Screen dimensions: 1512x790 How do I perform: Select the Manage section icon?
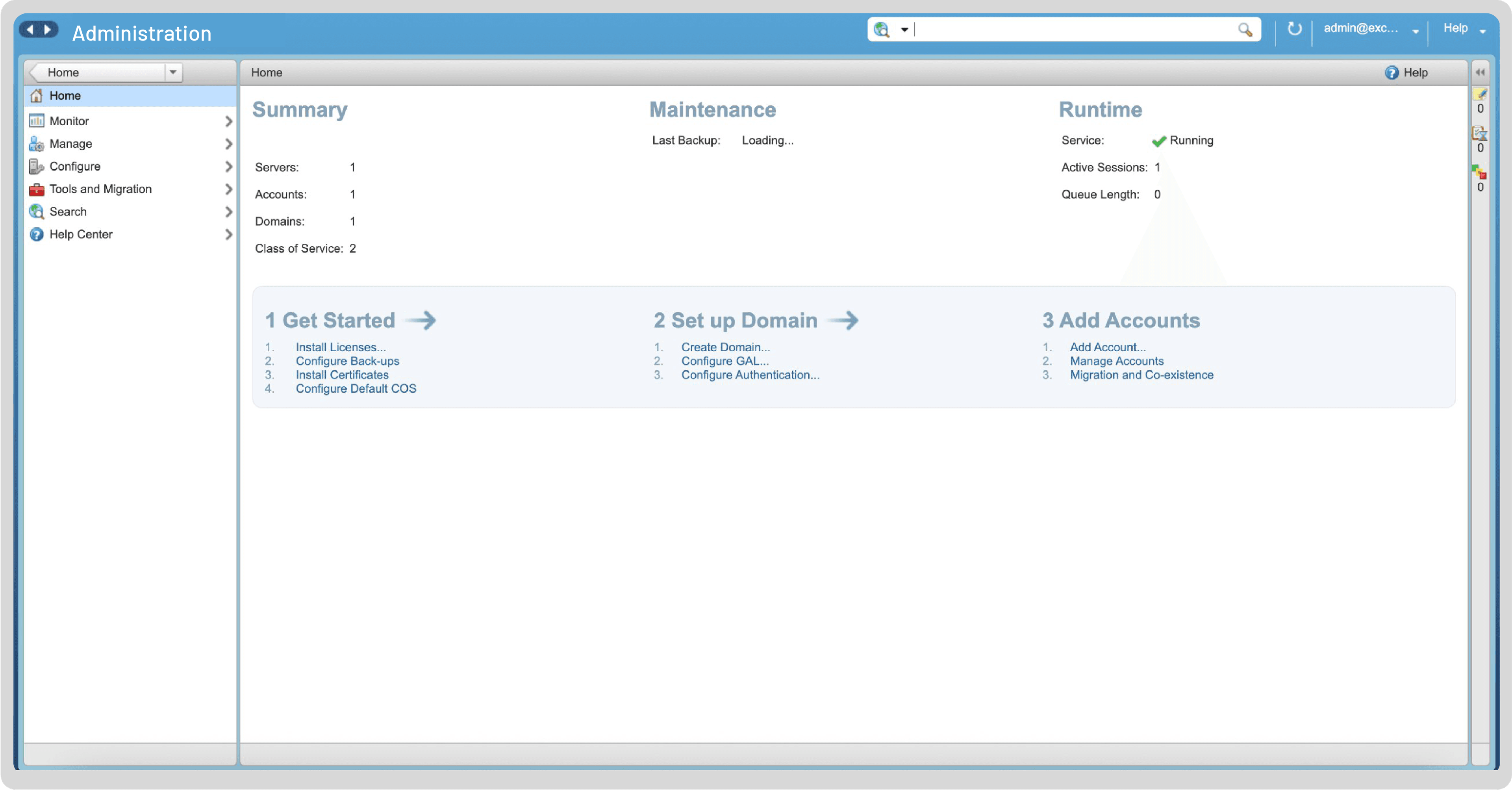(x=36, y=144)
